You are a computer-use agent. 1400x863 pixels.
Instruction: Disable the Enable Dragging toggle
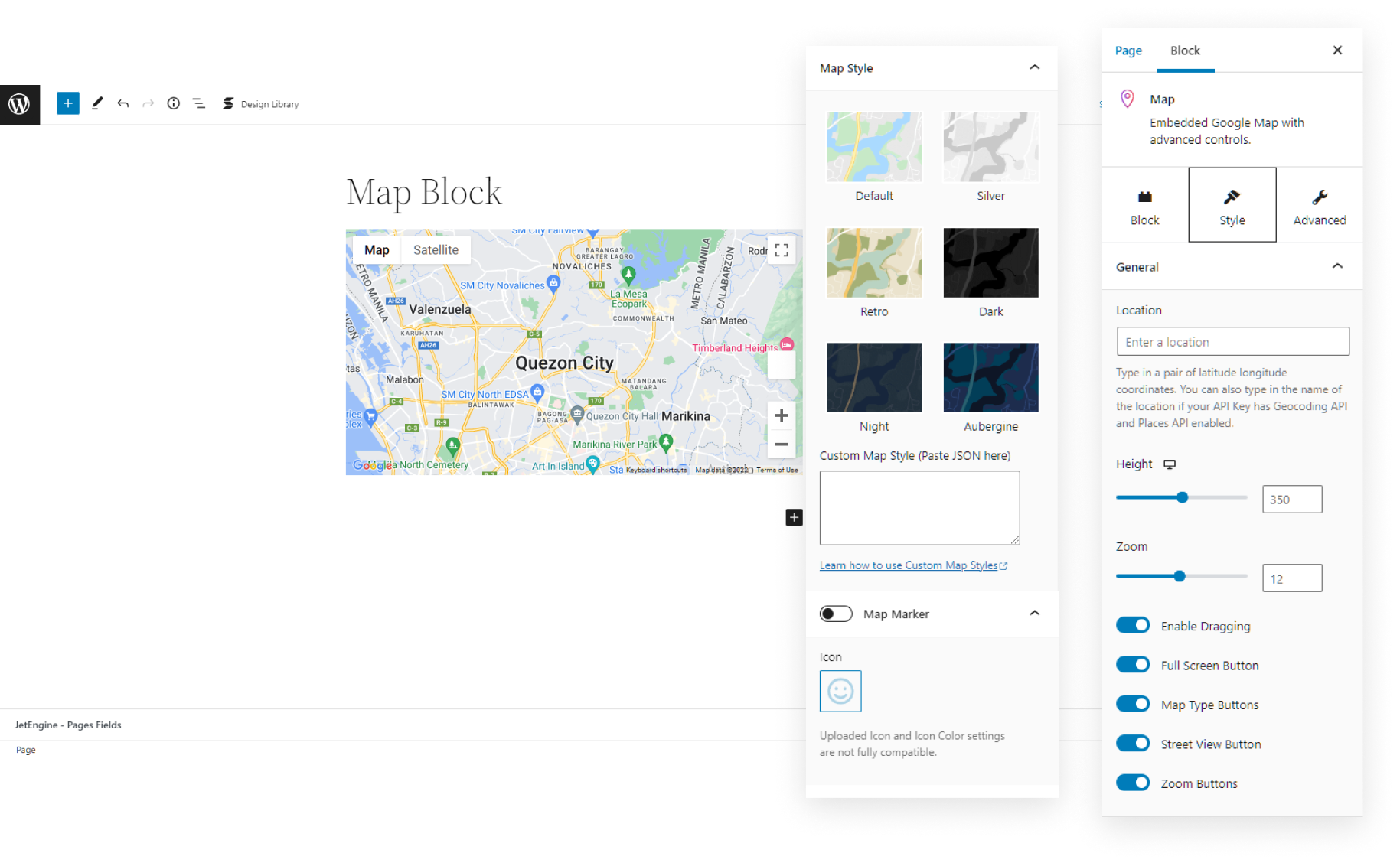point(1133,625)
